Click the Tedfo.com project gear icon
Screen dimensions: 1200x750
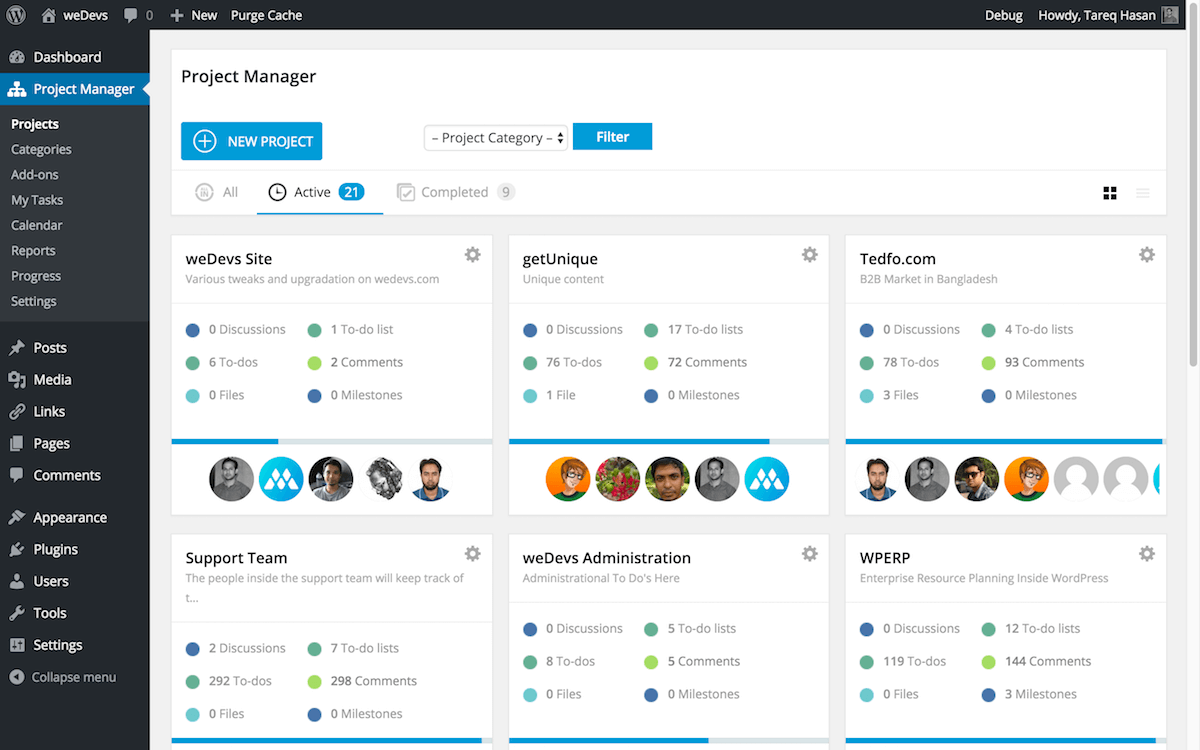1146,254
